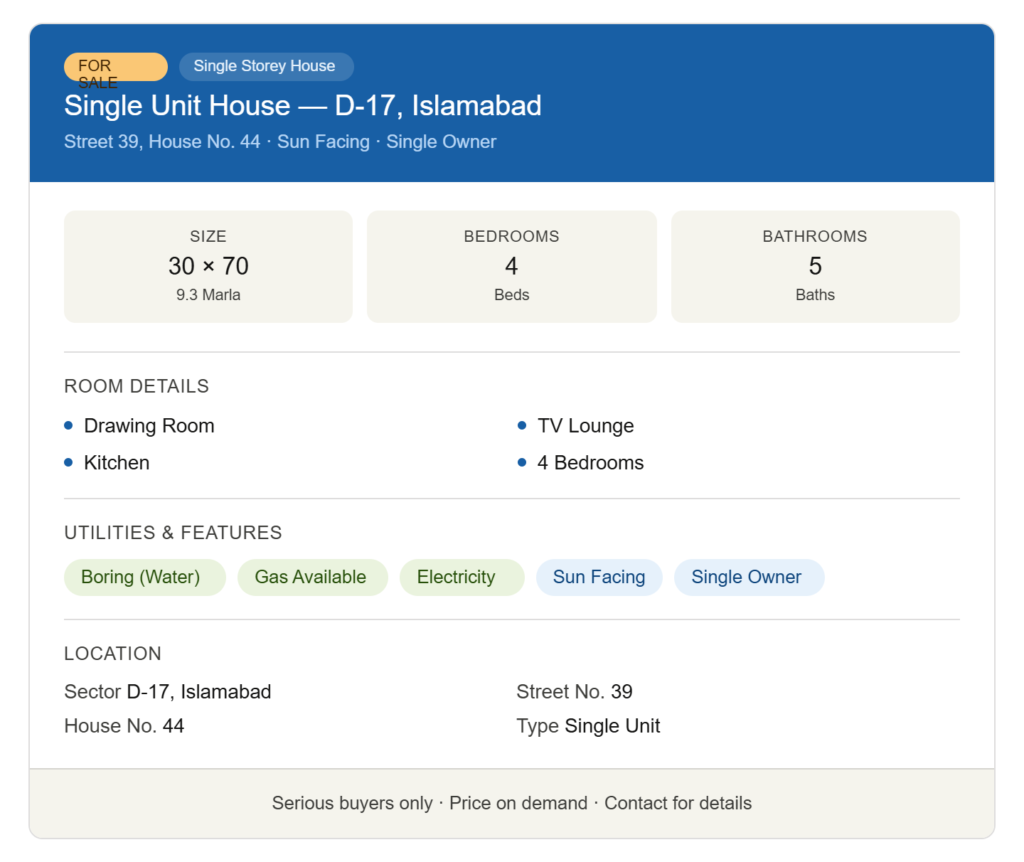
Task: Click the Kitchen list item
Action: pyautogui.click(x=107, y=462)
